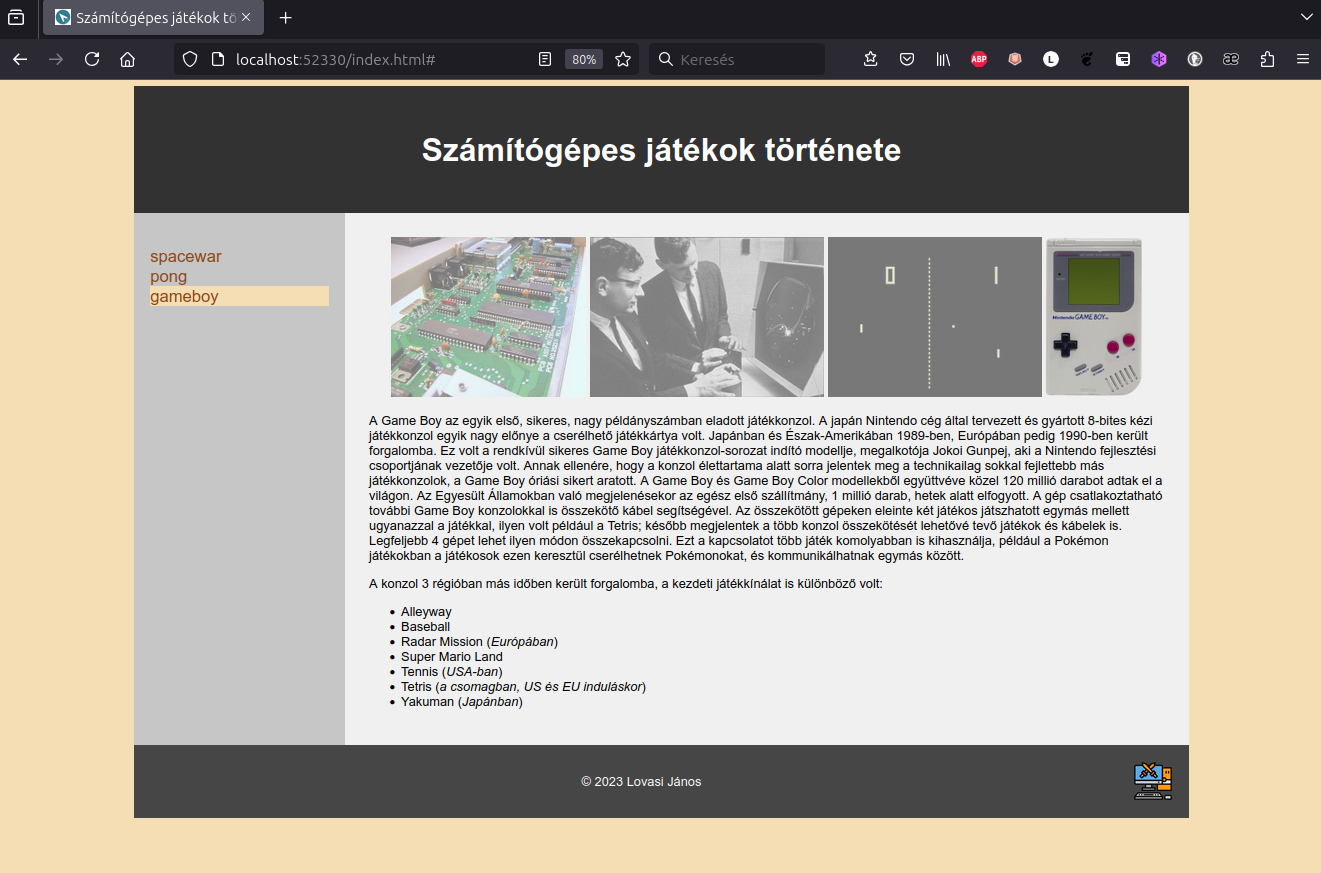Go forward one page in browser
The height and width of the screenshot is (873, 1321).
pyautogui.click(x=56, y=59)
